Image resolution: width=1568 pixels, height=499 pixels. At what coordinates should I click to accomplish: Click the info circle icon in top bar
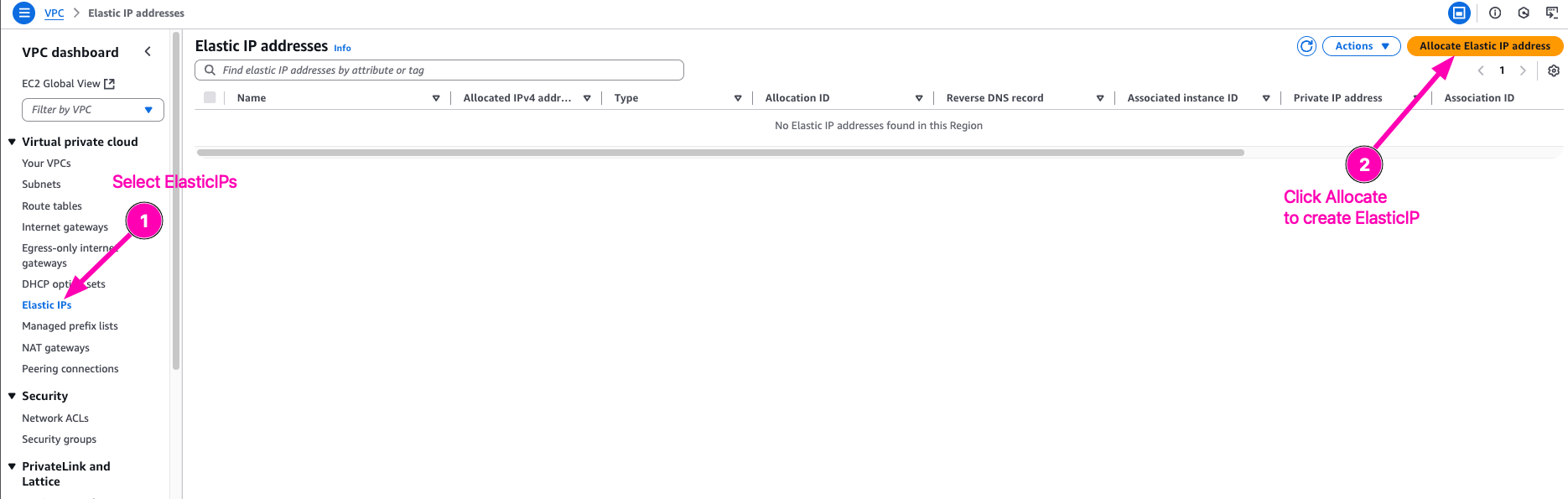[x=1494, y=13]
